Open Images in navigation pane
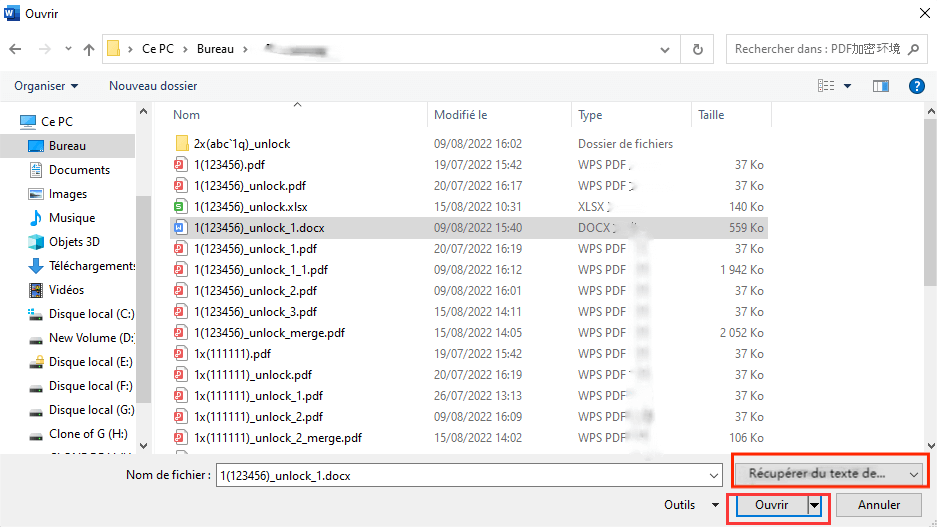 coord(68,194)
